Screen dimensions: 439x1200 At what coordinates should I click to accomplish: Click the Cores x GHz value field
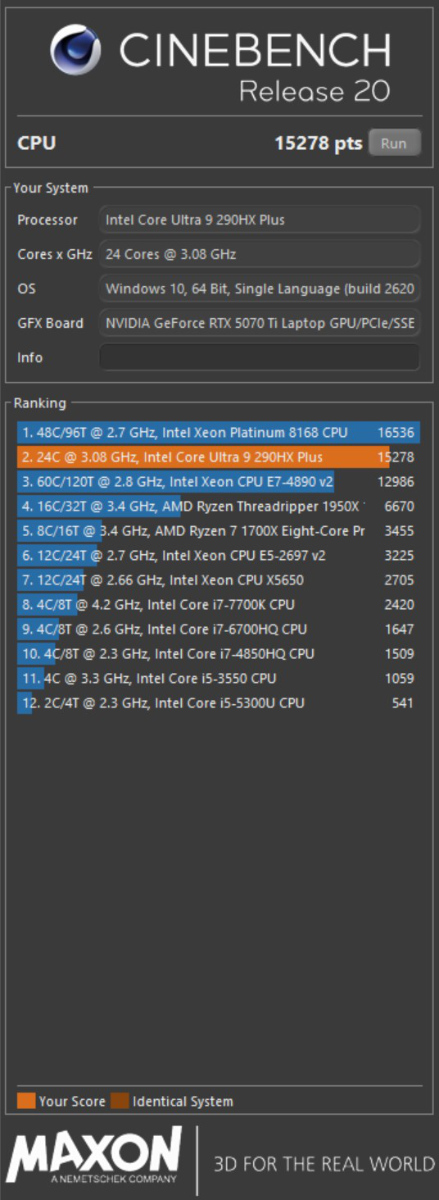click(260, 254)
